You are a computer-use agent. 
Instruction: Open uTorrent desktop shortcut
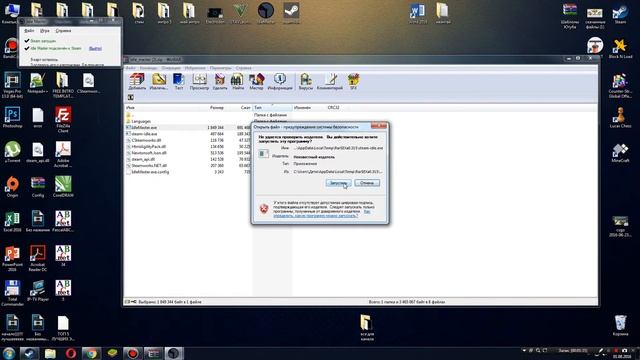[x=12, y=152]
